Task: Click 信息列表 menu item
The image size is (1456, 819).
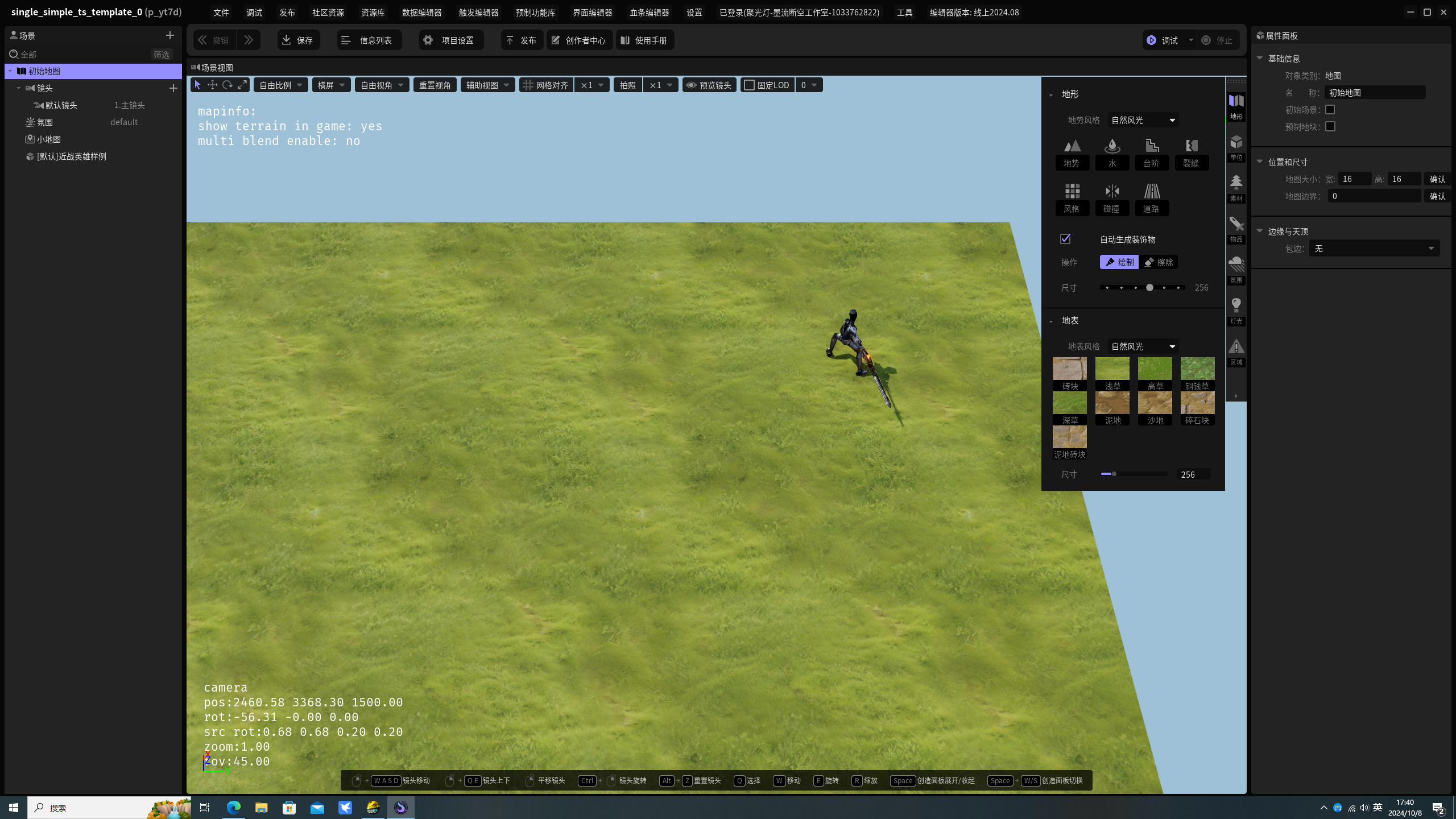Action: tap(370, 40)
